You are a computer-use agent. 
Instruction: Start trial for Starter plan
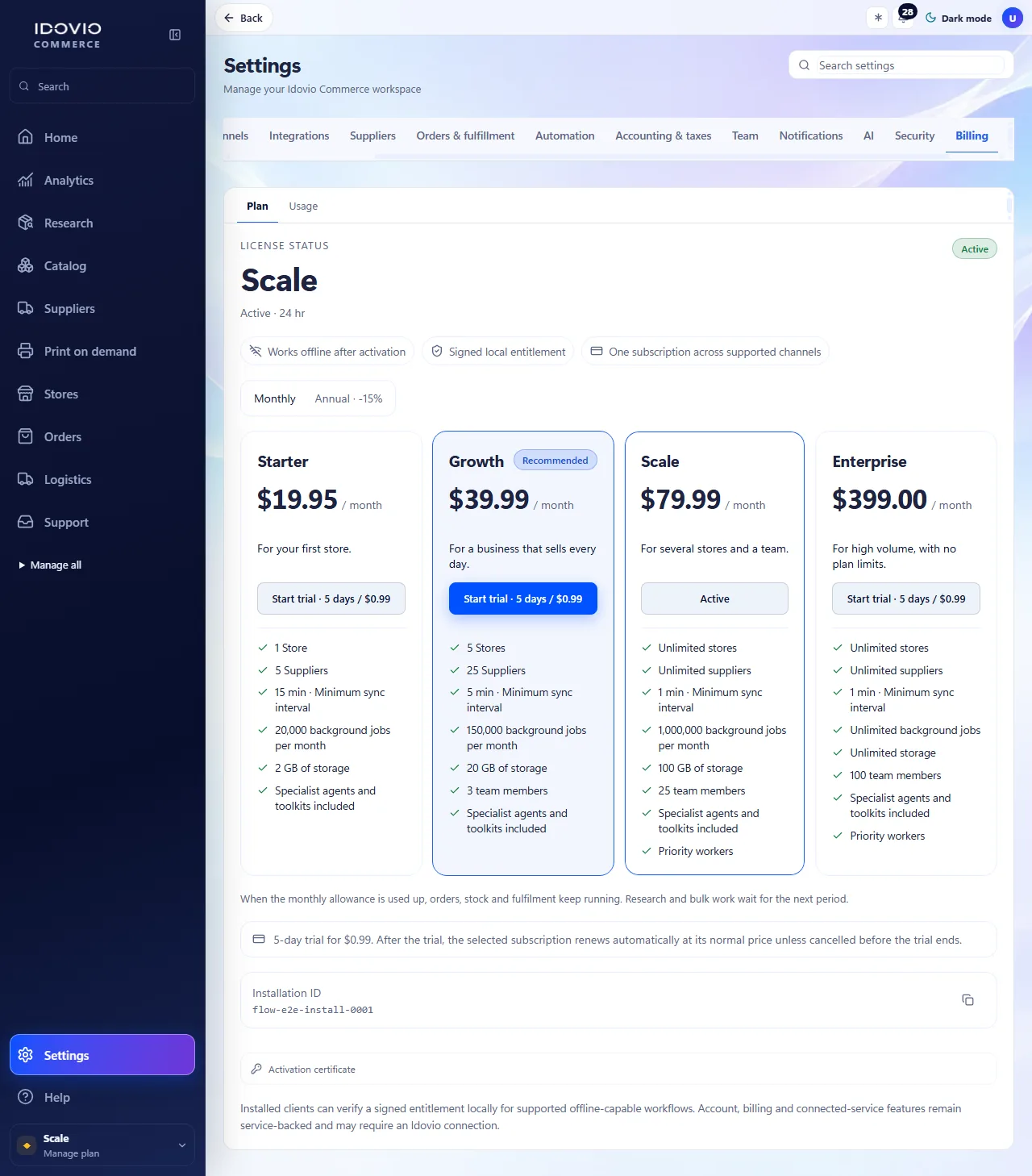click(331, 598)
